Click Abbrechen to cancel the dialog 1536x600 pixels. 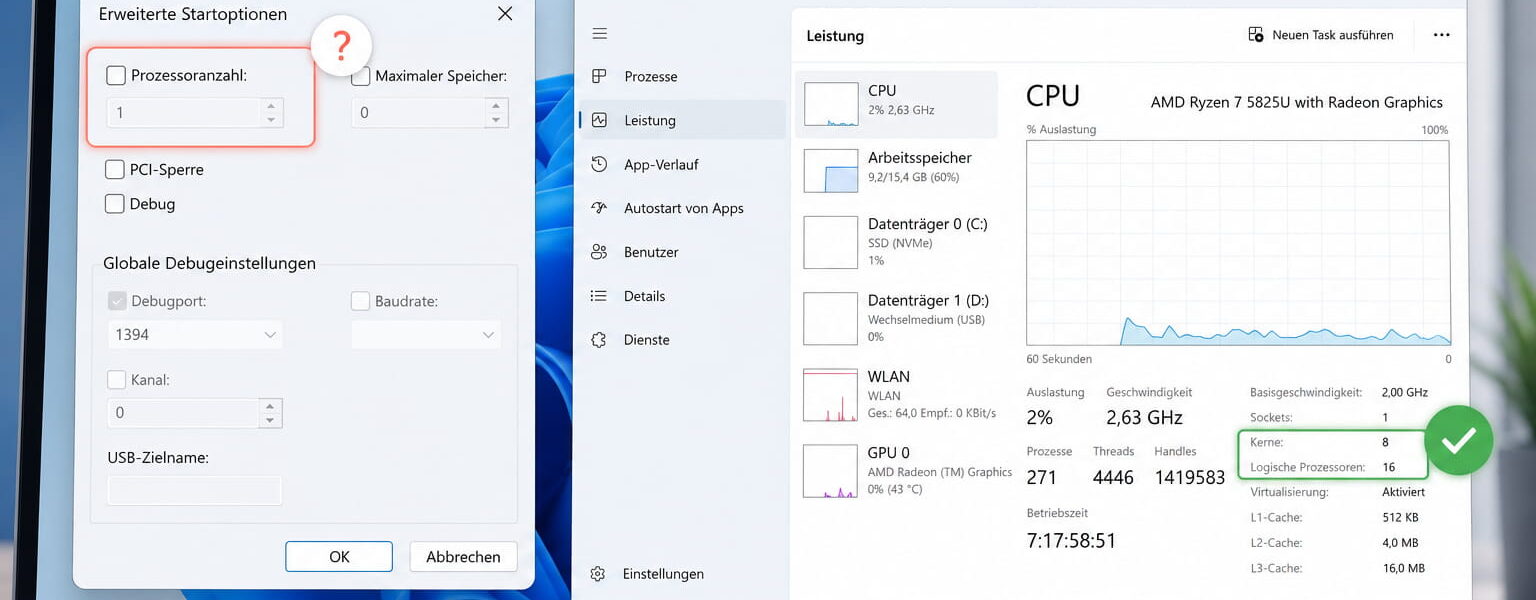point(463,557)
